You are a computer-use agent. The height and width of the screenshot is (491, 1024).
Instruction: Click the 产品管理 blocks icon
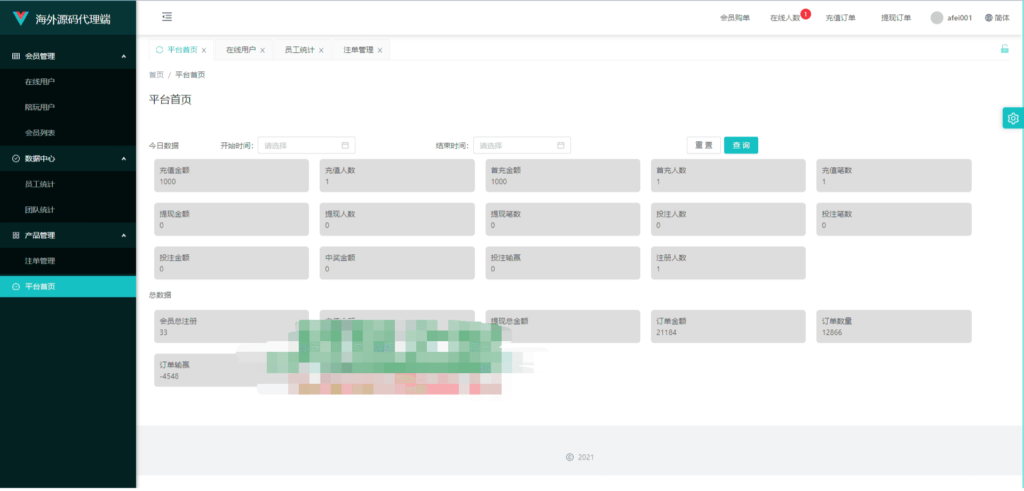point(16,235)
